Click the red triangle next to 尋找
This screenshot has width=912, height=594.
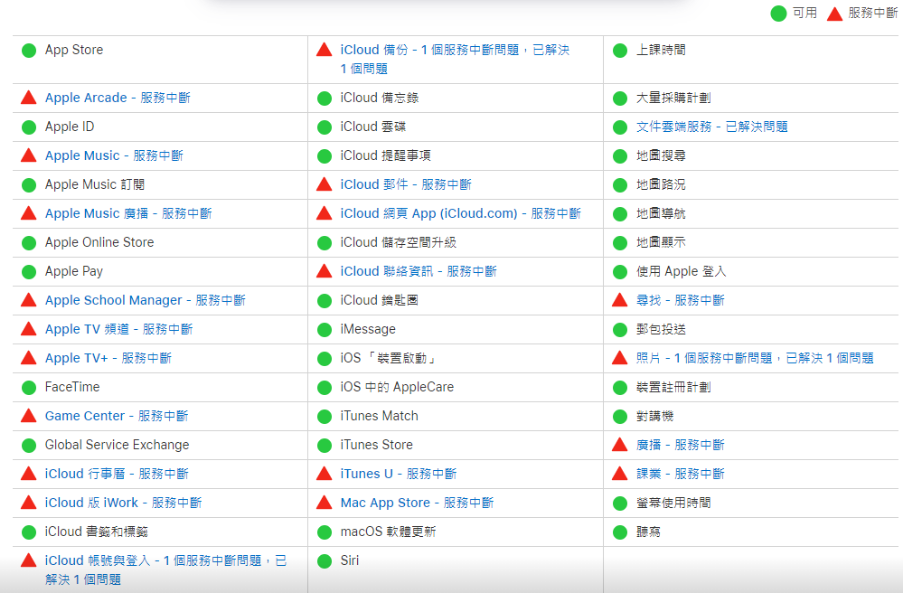(620, 300)
